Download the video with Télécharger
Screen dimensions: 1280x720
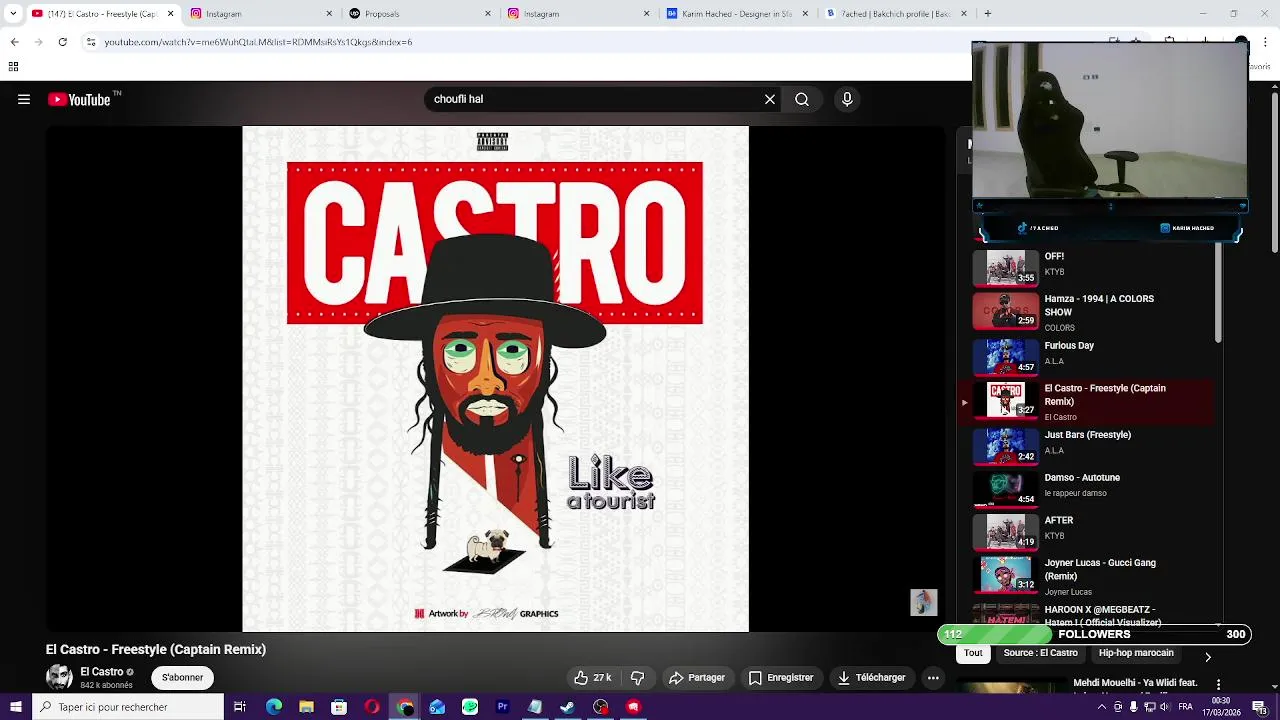871,678
